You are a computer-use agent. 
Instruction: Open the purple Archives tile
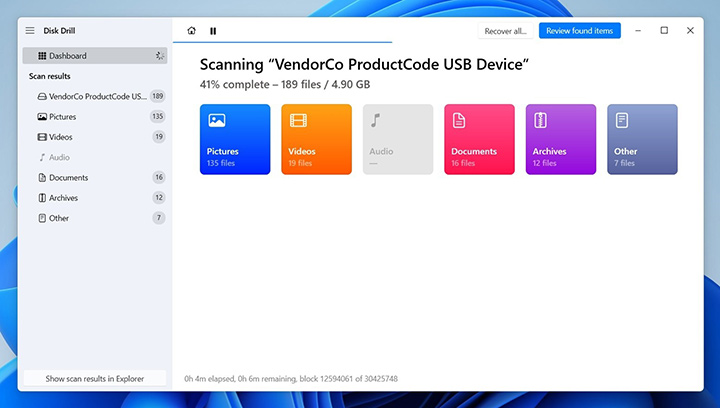[x=561, y=139]
